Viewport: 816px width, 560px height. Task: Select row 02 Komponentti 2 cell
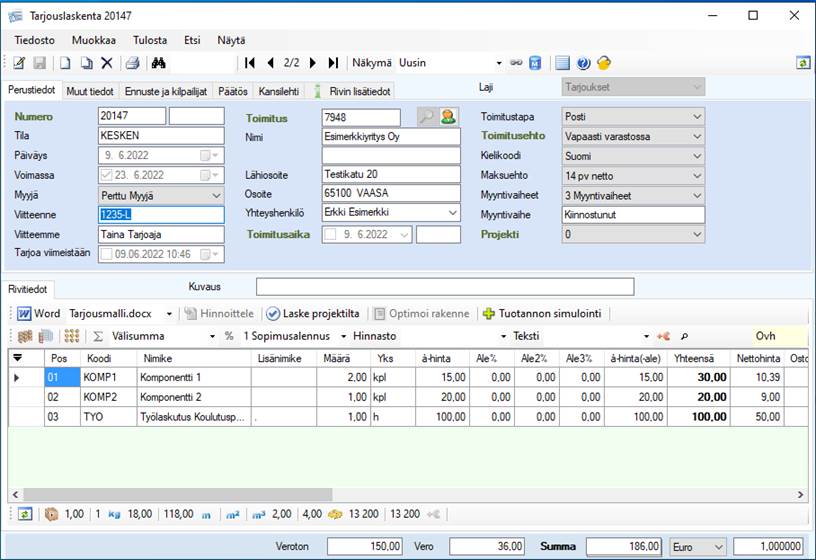(194, 397)
